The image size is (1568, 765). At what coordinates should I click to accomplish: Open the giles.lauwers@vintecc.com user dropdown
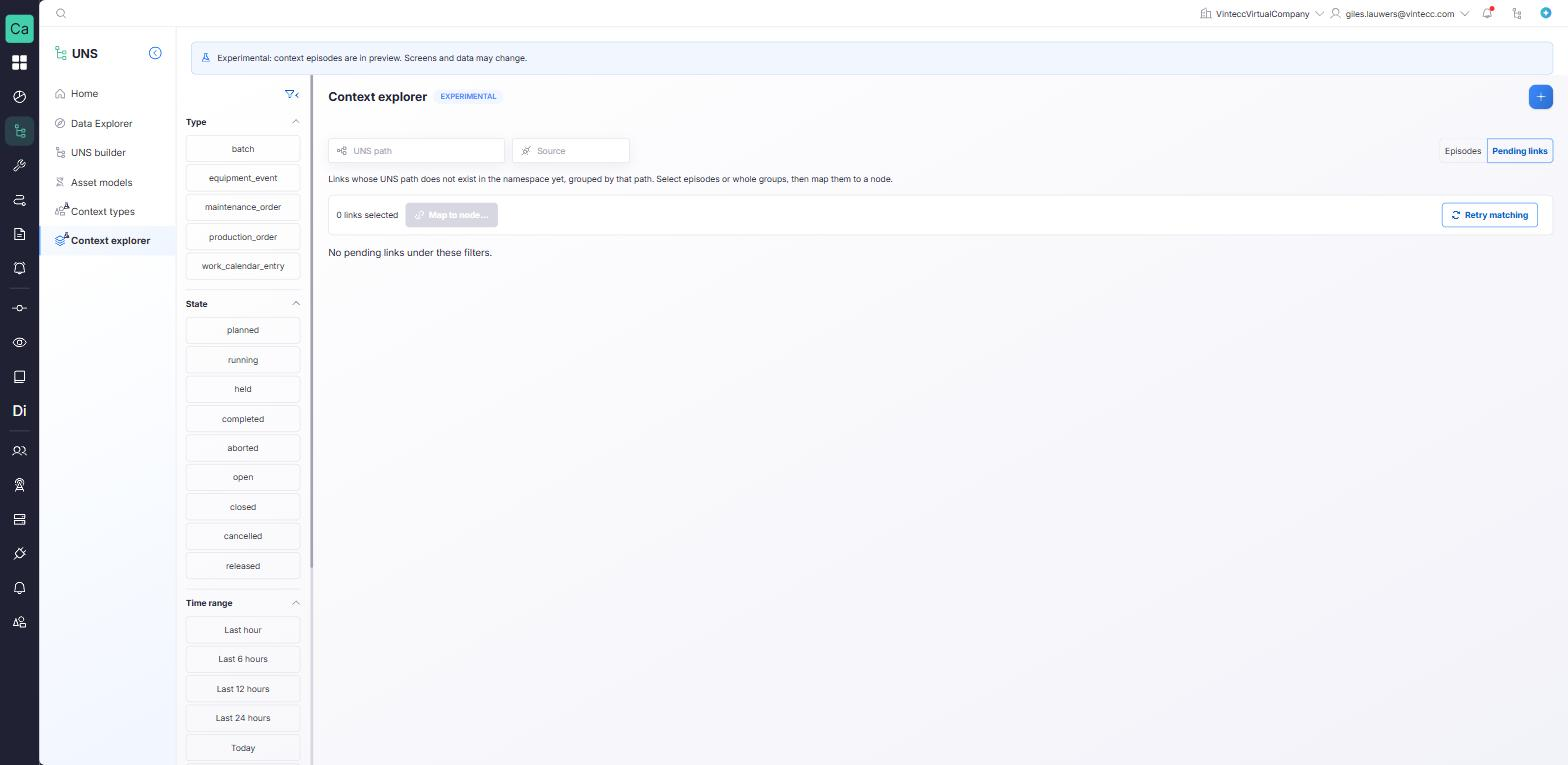1399,14
